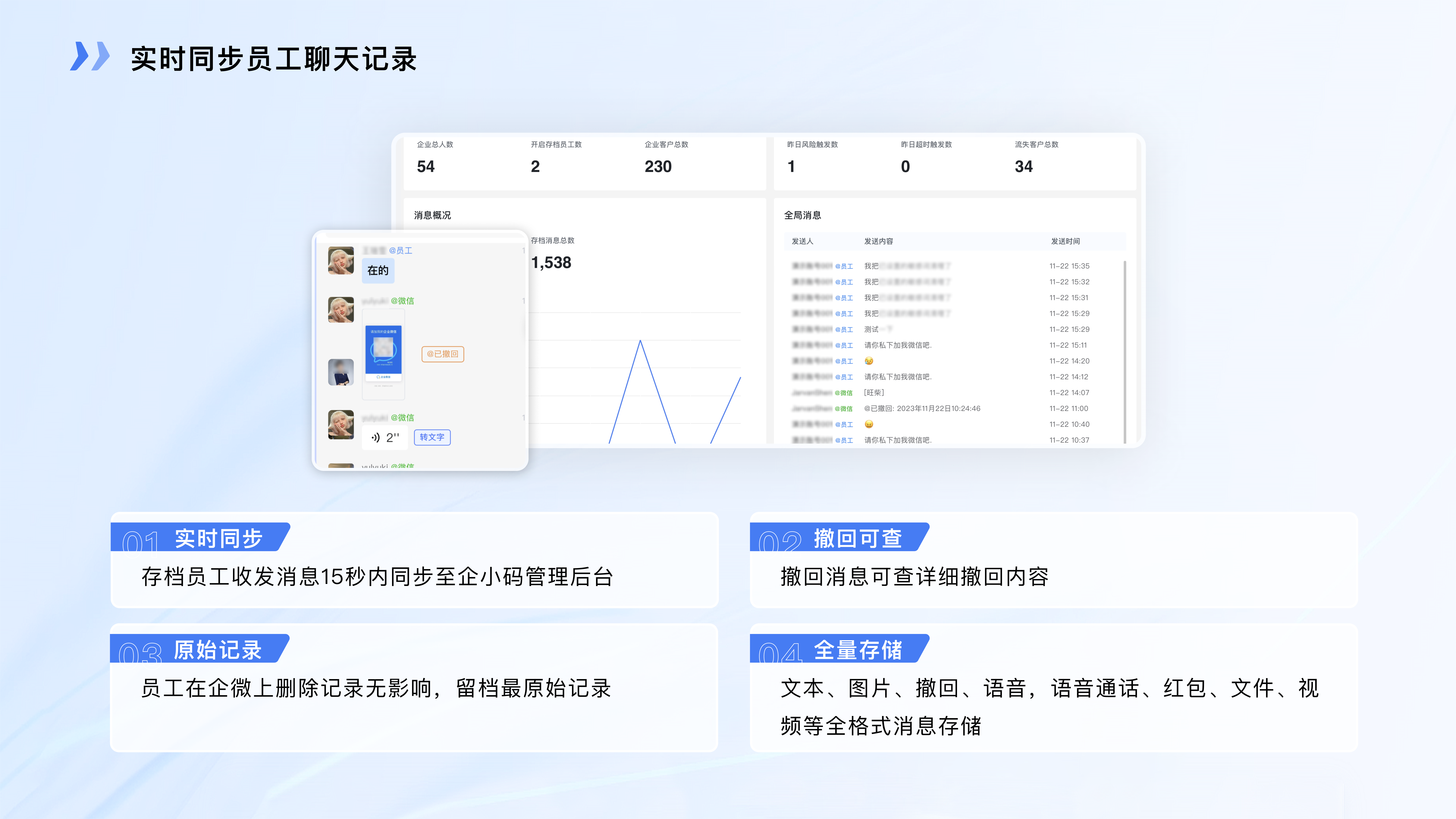Click the 昨日风险触发数 value 1
Screen dimensions: 1456x819
(791, 167)
